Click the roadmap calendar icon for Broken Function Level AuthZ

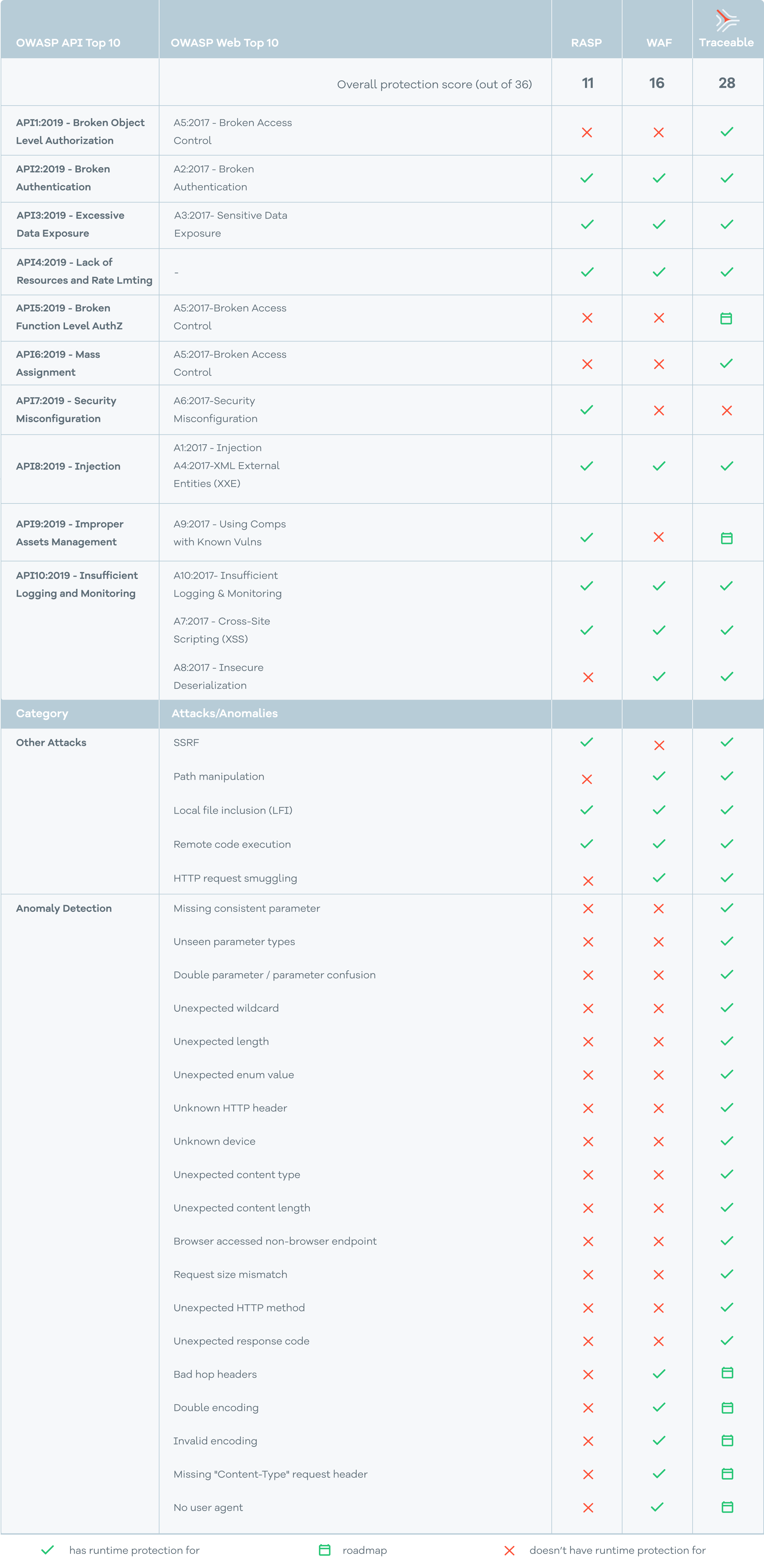point(726,318)
